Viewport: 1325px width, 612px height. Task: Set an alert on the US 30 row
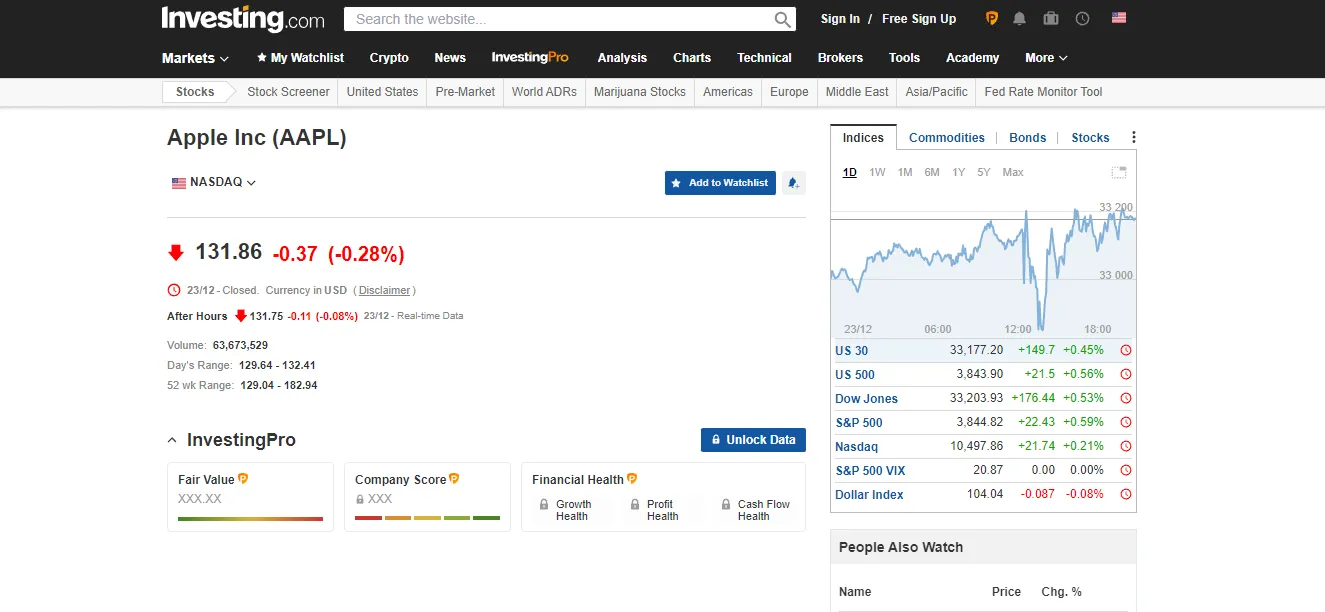[1126, 350]
